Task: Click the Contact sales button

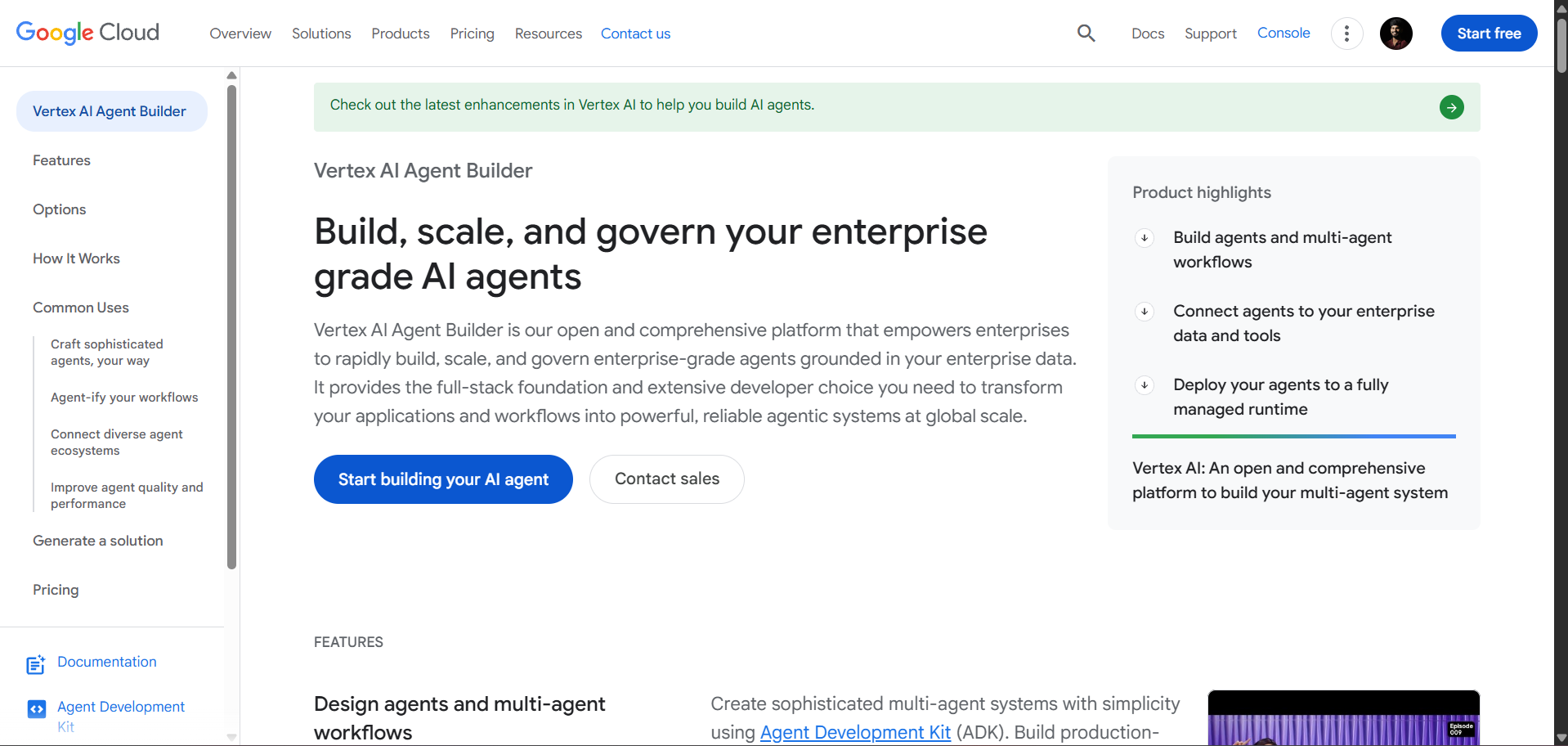Action: point(666,479)
